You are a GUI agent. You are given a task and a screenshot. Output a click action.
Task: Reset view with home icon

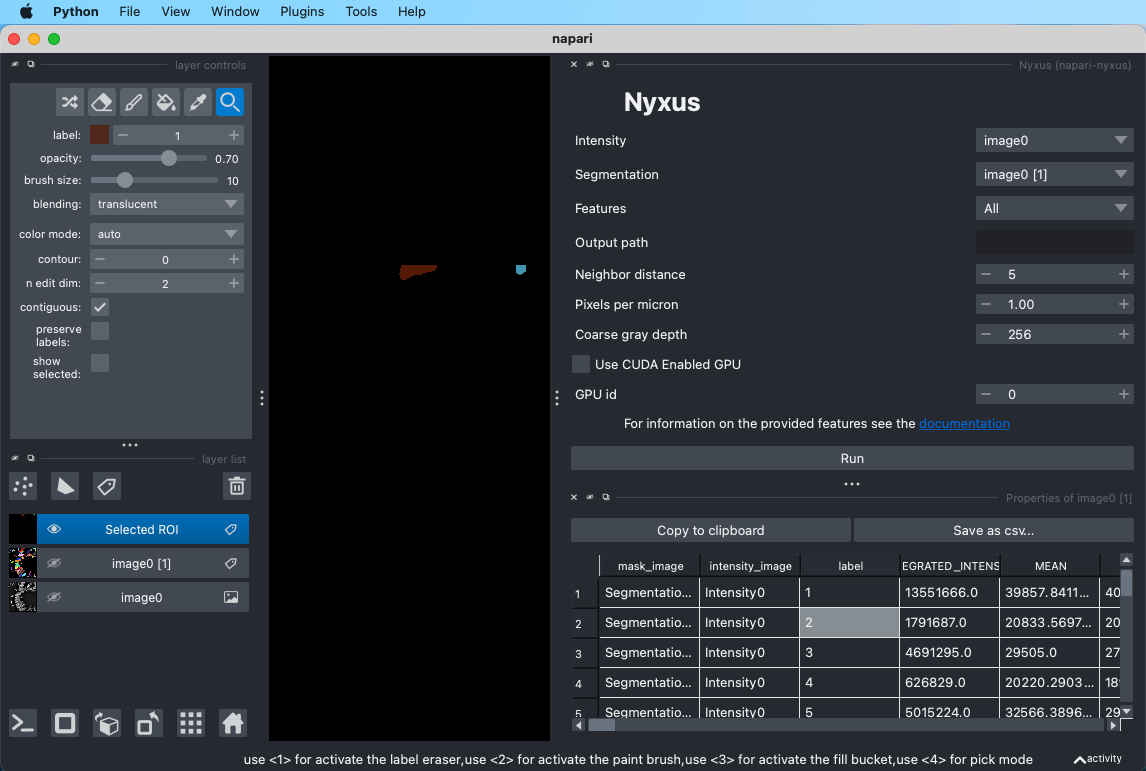point(232,723)
